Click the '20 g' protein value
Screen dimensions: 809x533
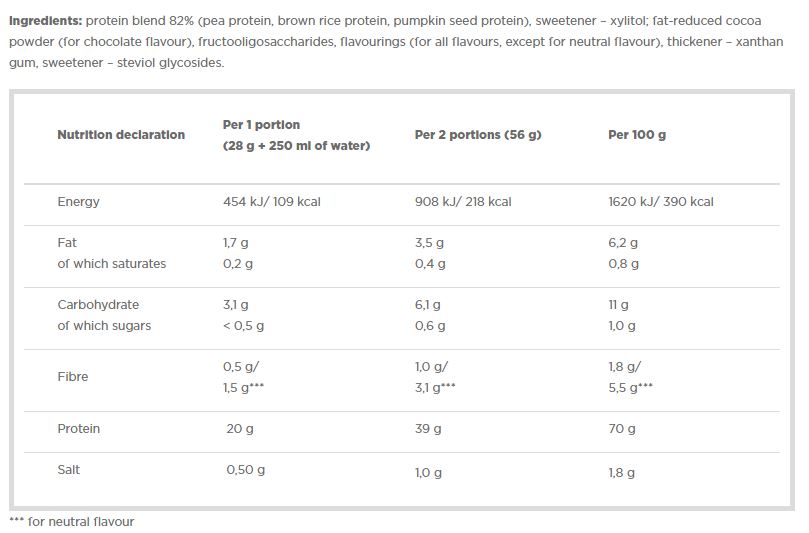tap(240, 429)
